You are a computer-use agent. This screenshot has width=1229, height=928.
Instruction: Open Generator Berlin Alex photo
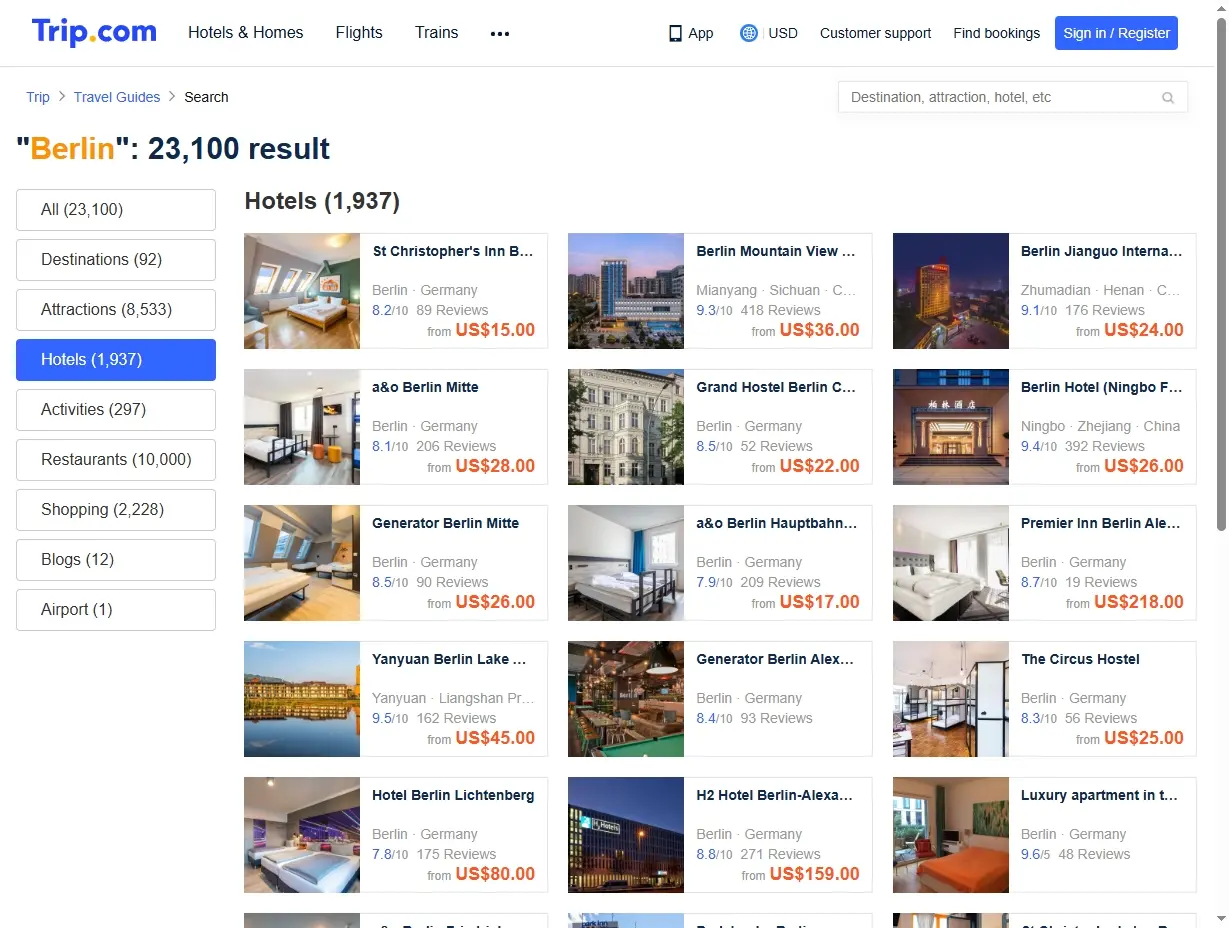626,699
